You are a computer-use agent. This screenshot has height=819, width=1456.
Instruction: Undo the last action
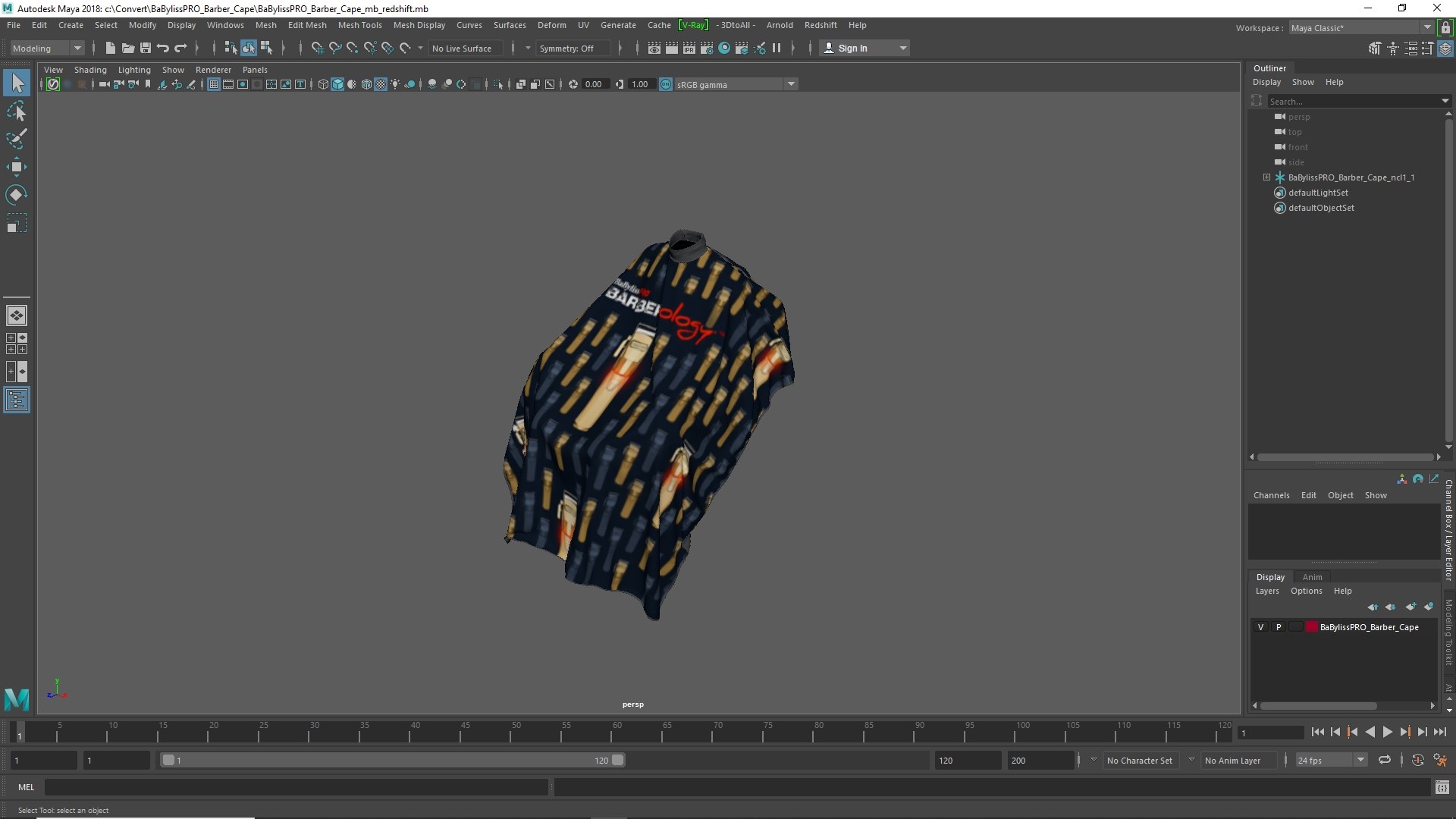(x=163, y=48)
